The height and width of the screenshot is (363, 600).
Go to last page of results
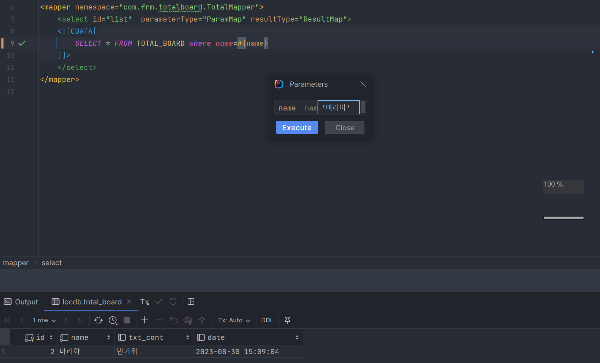79,320
